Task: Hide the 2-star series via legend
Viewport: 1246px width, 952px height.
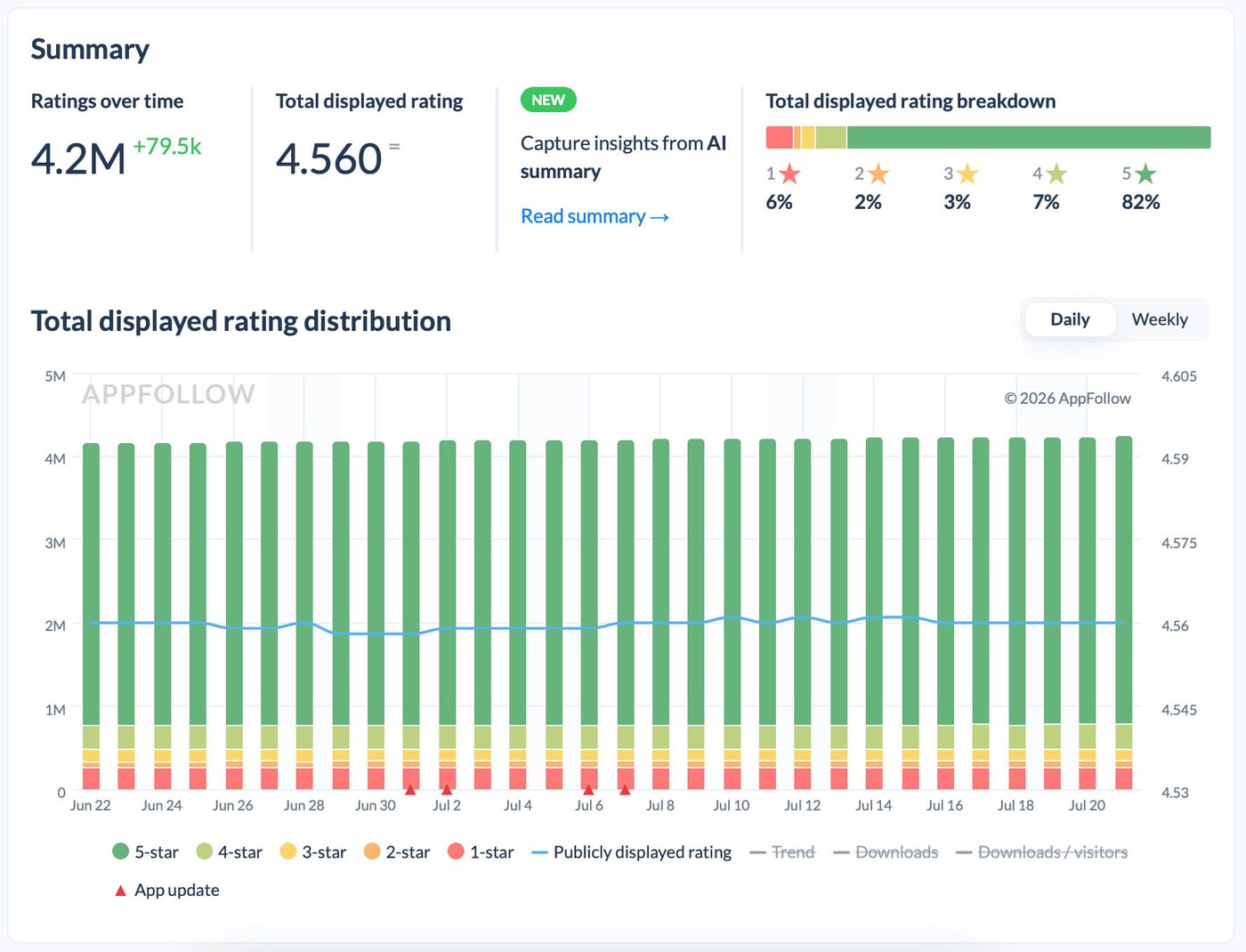Action: (397, 852)
